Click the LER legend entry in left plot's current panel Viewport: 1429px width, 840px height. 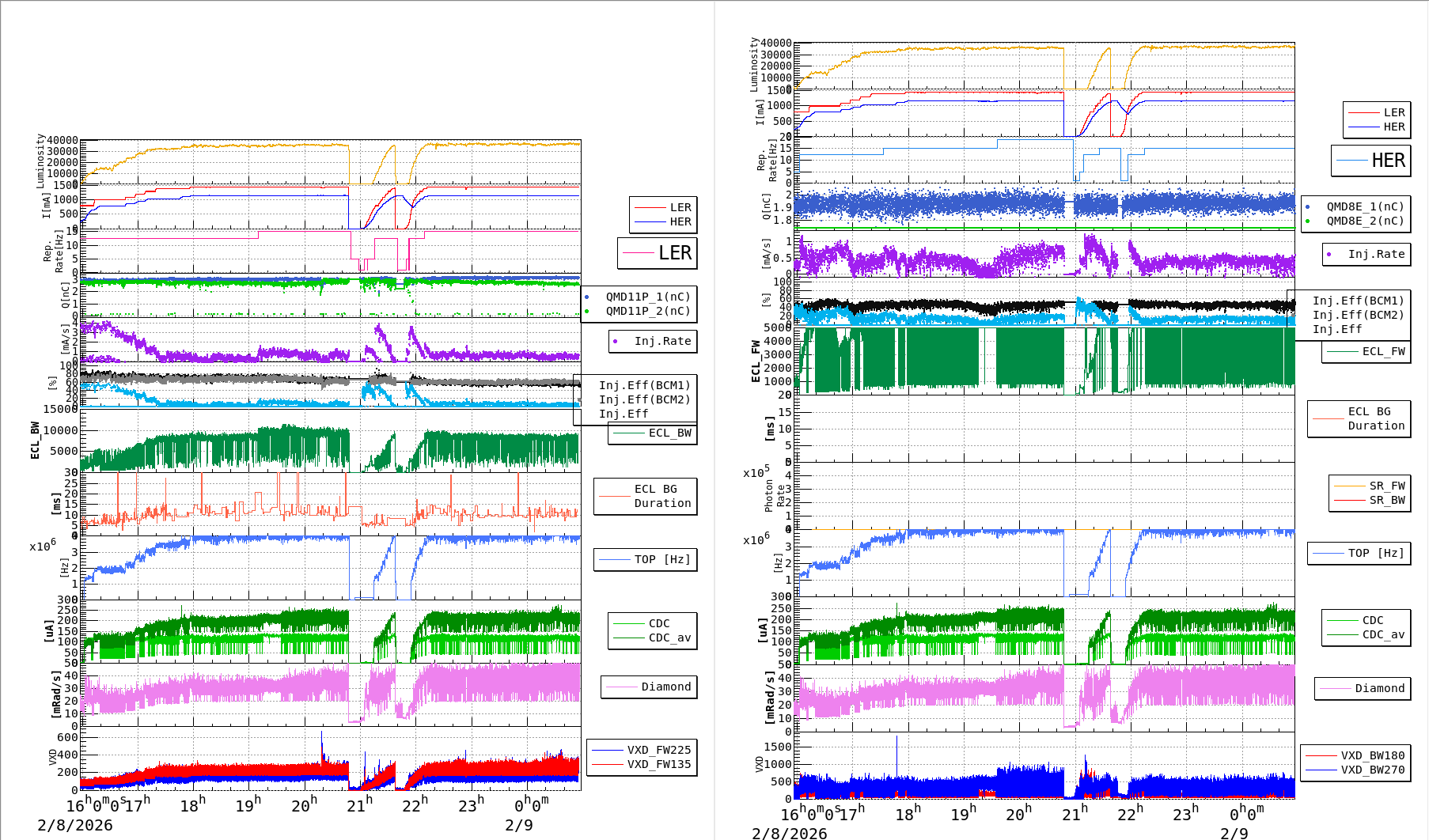(663, 207)
